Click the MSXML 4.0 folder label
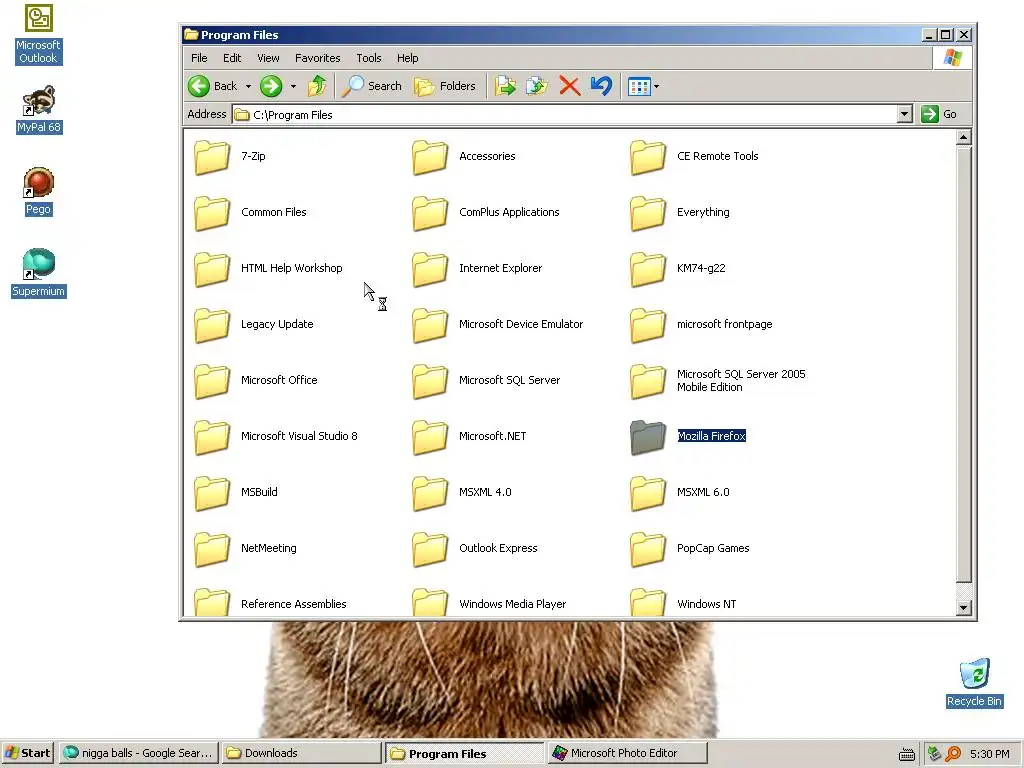 [485, 492]
